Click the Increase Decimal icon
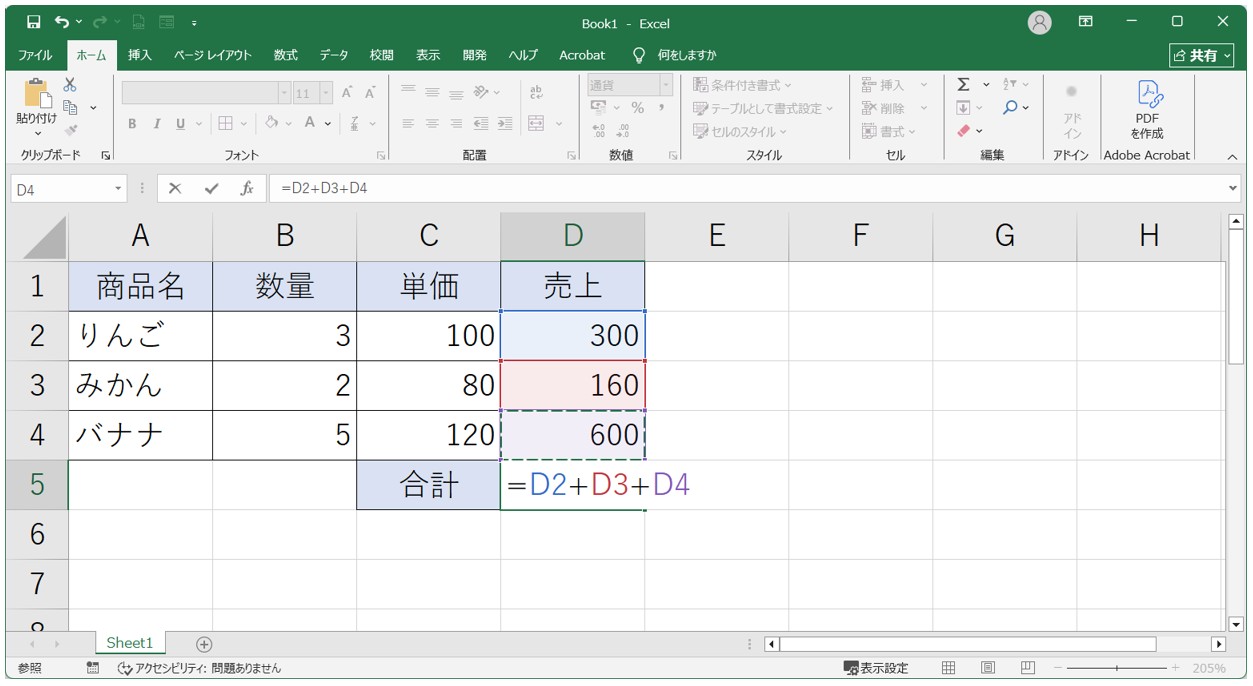This screenshot has width=1253, height=686. [599, 131]
